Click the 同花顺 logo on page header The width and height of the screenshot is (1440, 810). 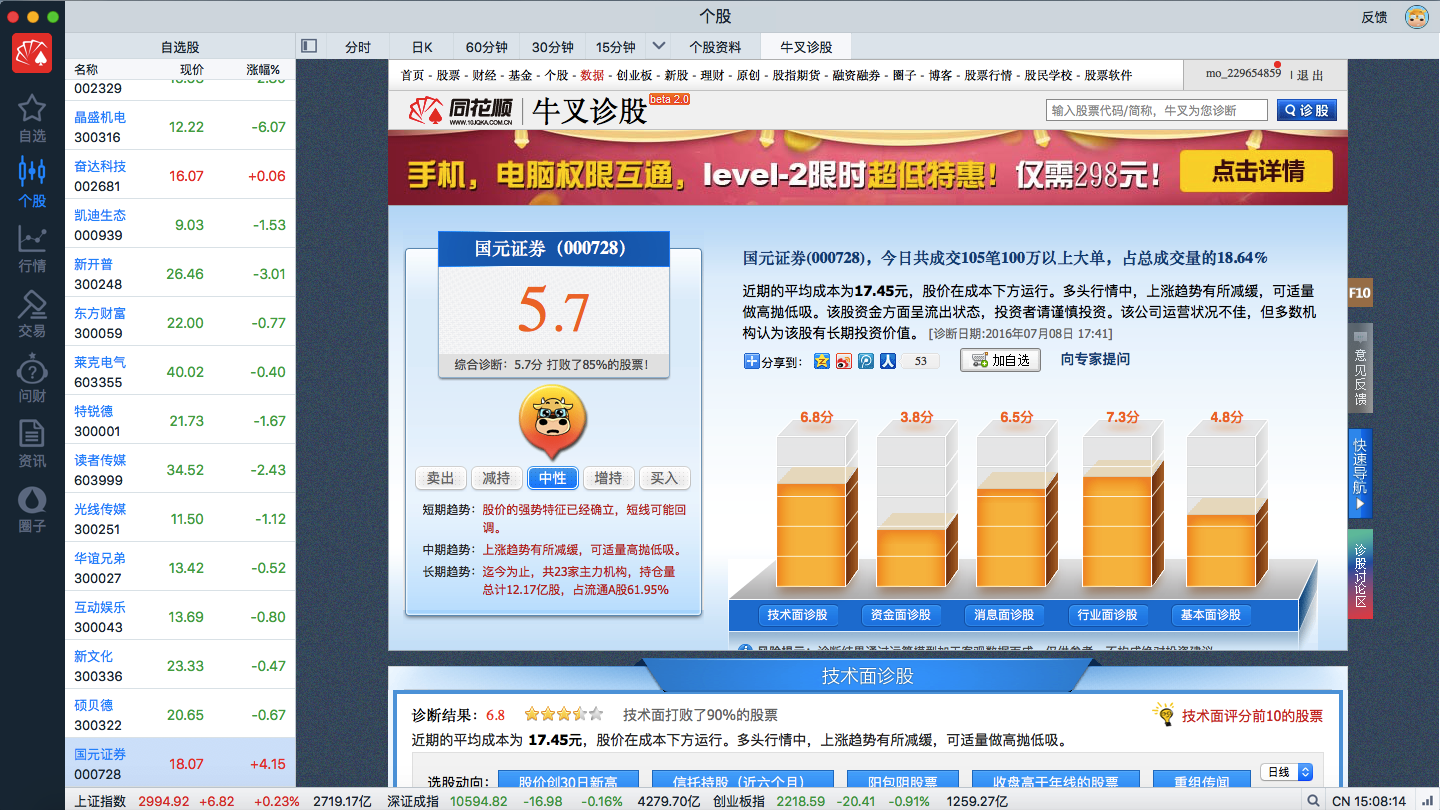click(462, 110)
